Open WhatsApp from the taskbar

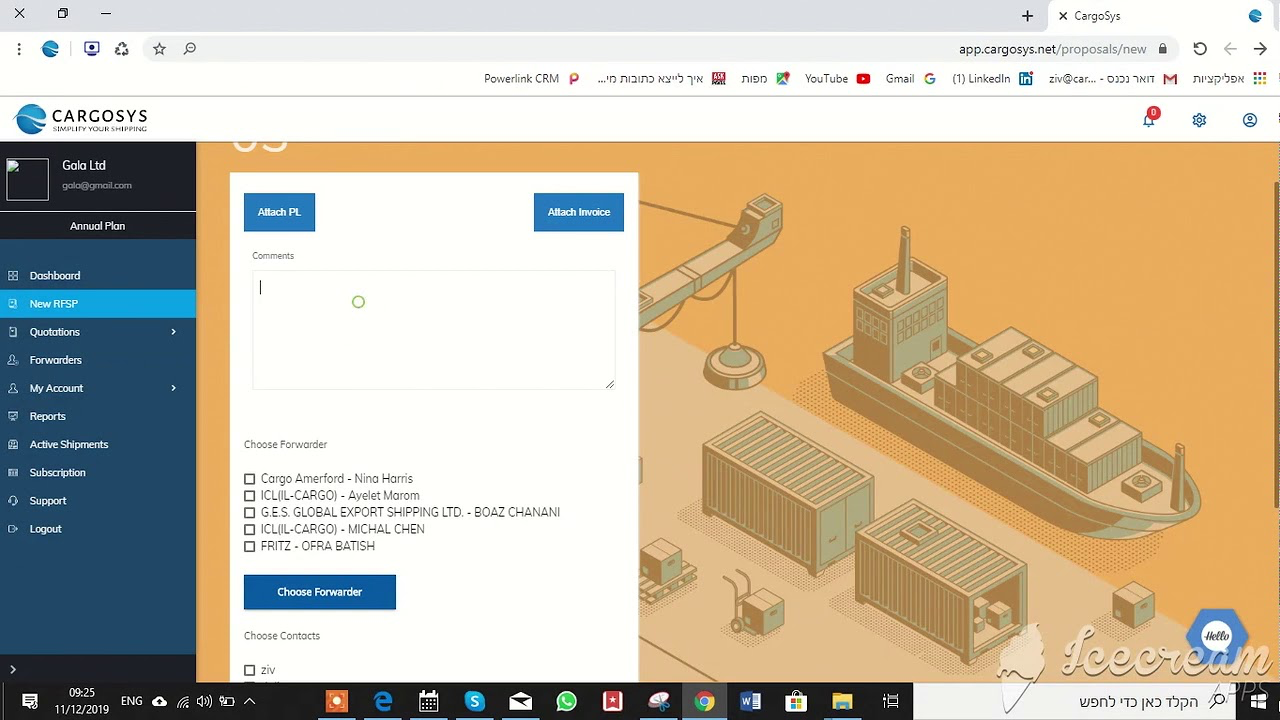(x=567, y=702)
